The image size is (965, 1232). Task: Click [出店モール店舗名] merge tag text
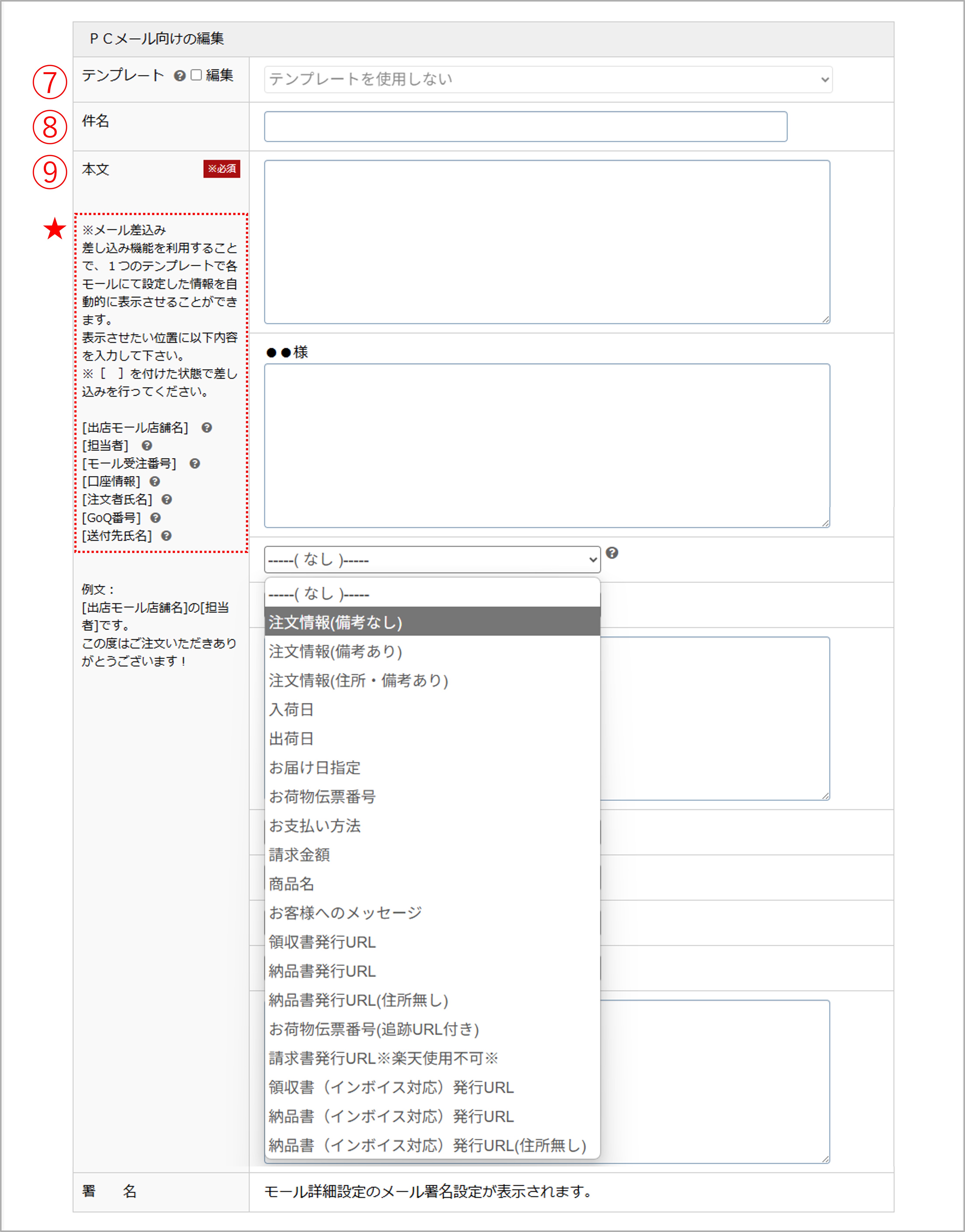135,428
